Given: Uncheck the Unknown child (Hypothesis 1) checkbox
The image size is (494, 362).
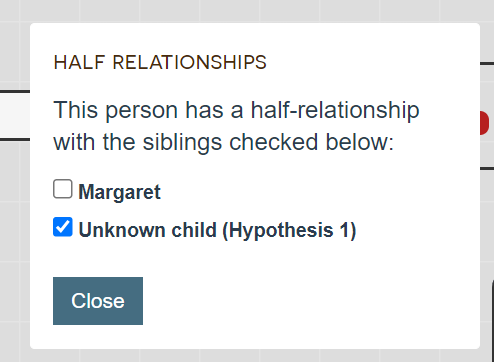Looking at the screenshot, I should coord(63,227).
